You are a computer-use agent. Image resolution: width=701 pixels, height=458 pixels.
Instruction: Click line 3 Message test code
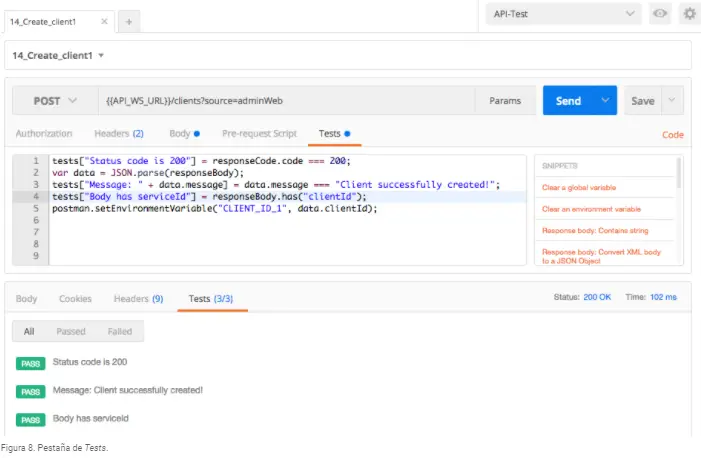276,185
